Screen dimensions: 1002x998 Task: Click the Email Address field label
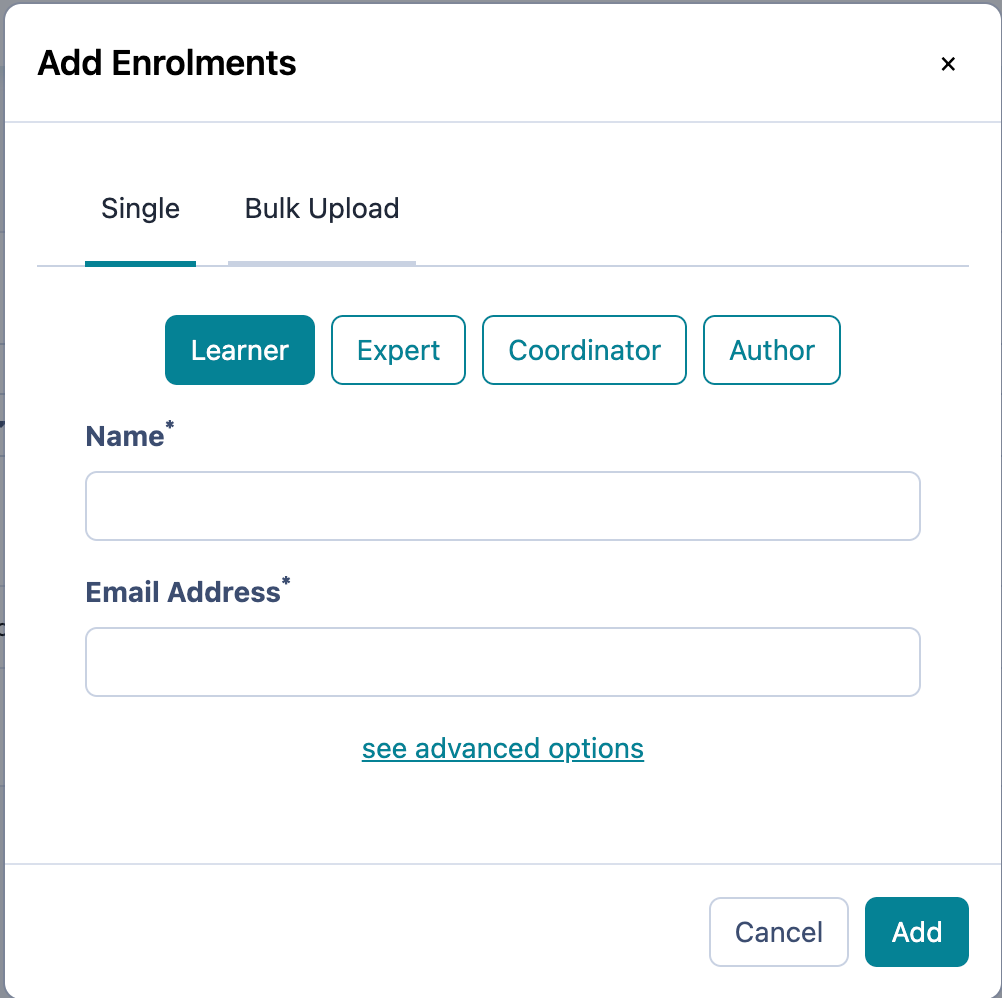(183, 592)
